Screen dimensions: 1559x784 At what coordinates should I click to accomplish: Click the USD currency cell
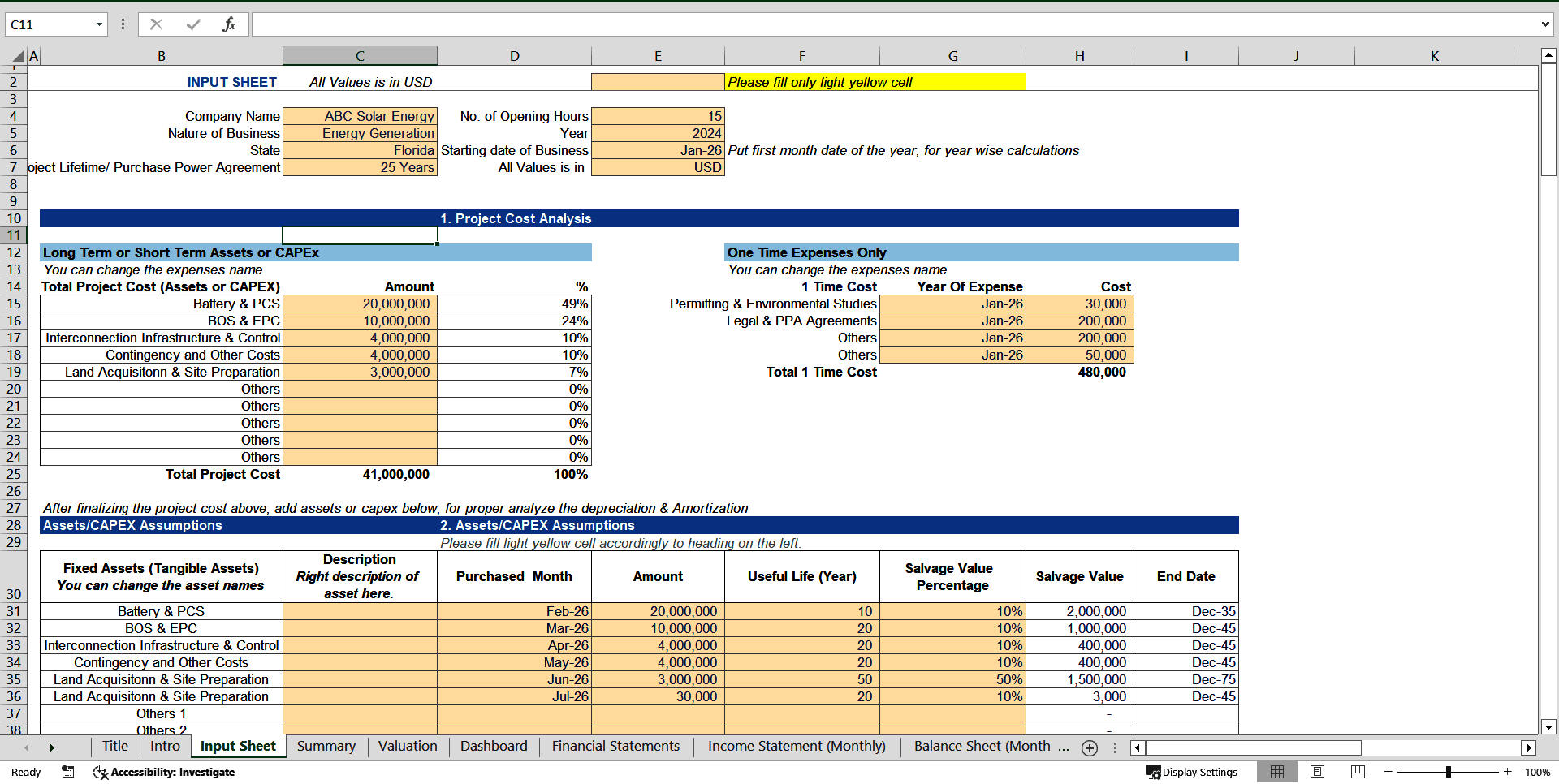658,167
